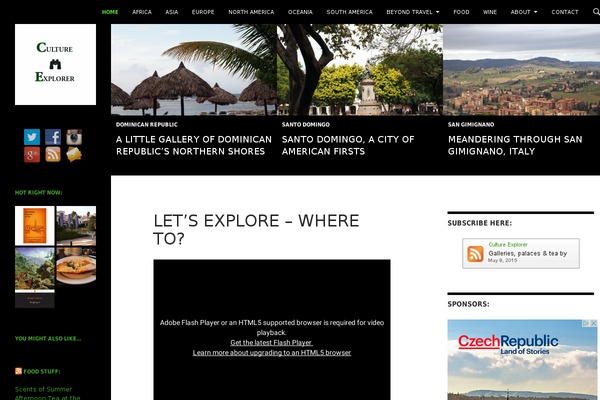Image resolution: width=600 pixels, height=400 pixels.
Task: Open the food plate thumbnail
Action: (x=76, y=266)
